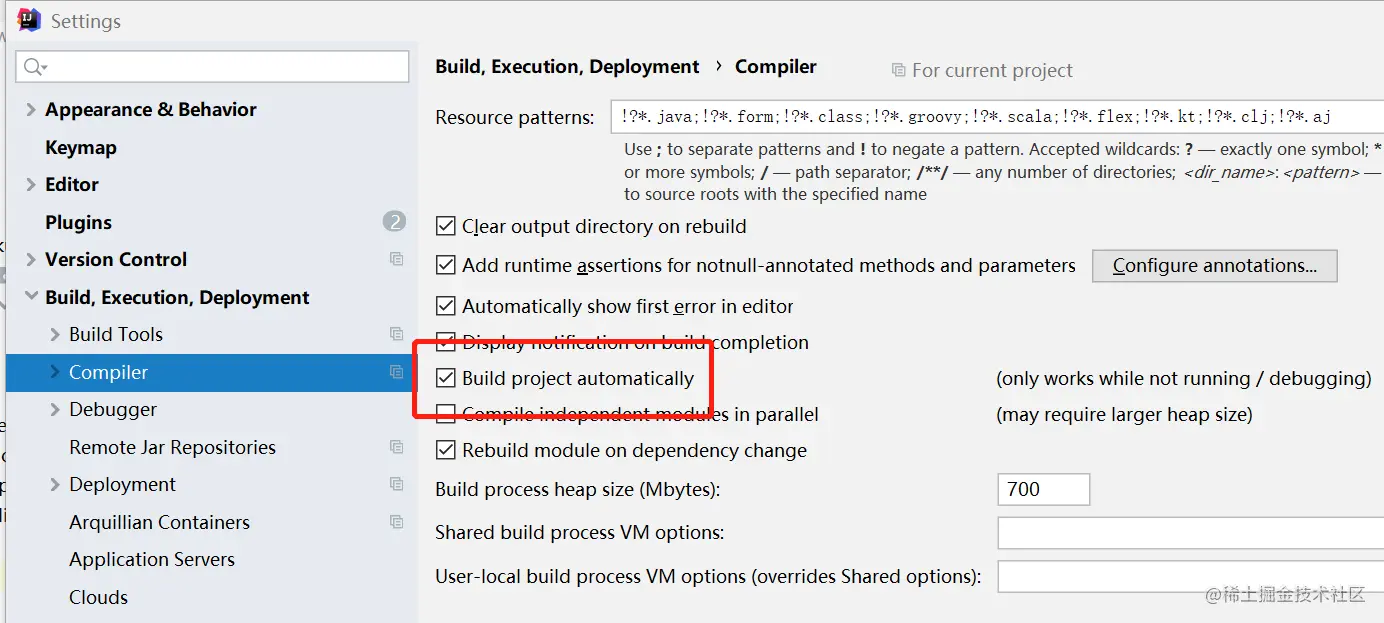1384x623 pixels.
Task: Click Build, Execution, Deployment breadcrumb link
Action: pos(567,67)
